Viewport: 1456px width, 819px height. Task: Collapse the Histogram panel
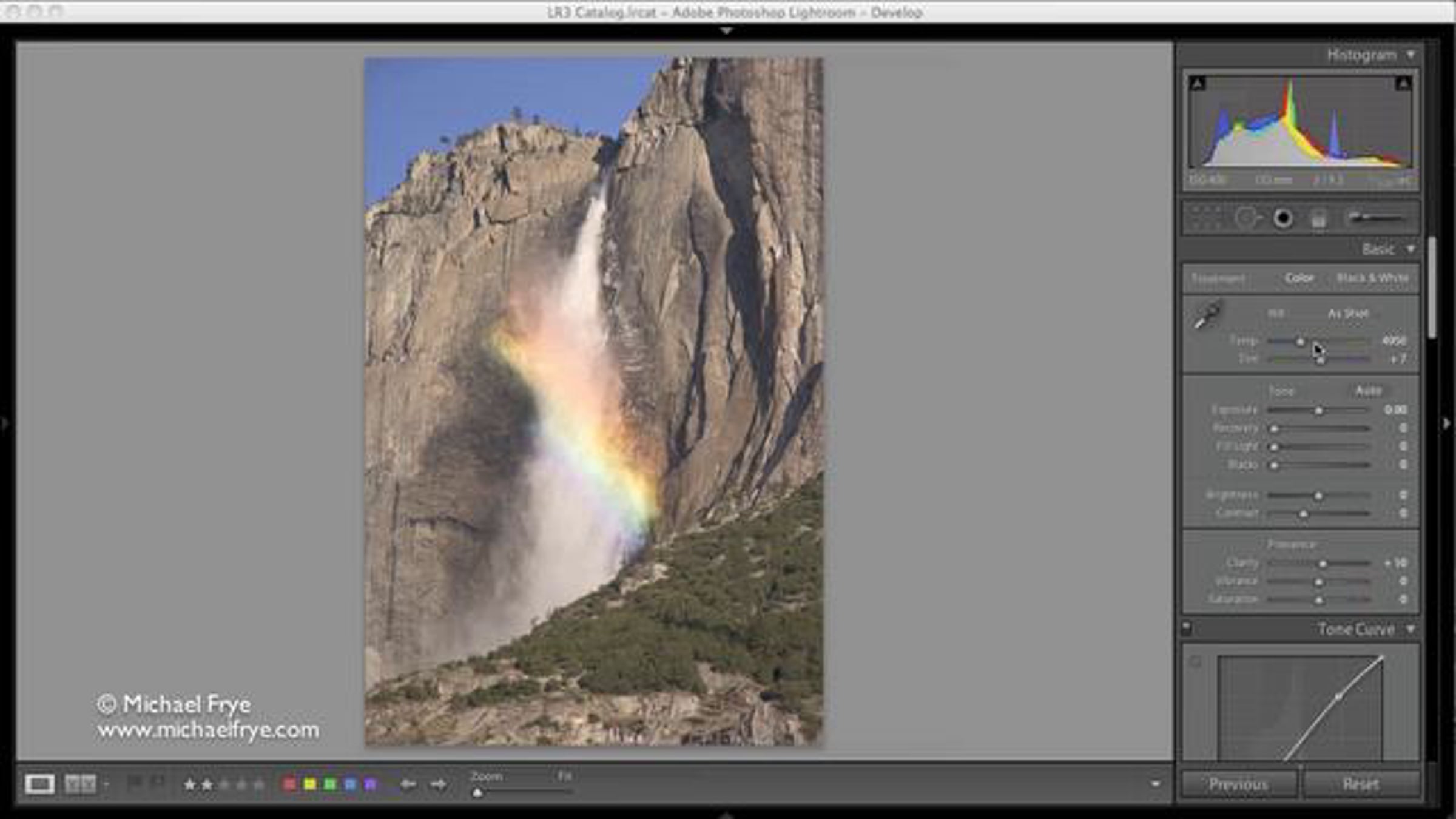pos(1410,55)
